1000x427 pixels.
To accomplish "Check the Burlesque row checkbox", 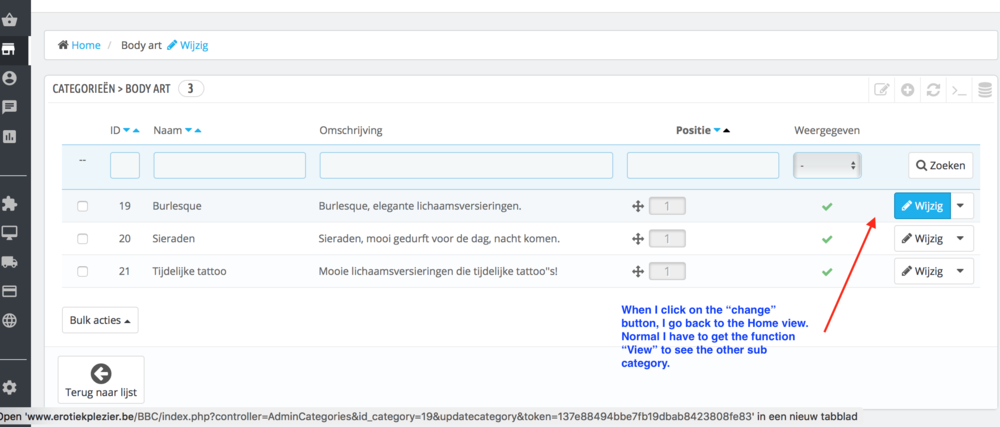I will (82, 206).
